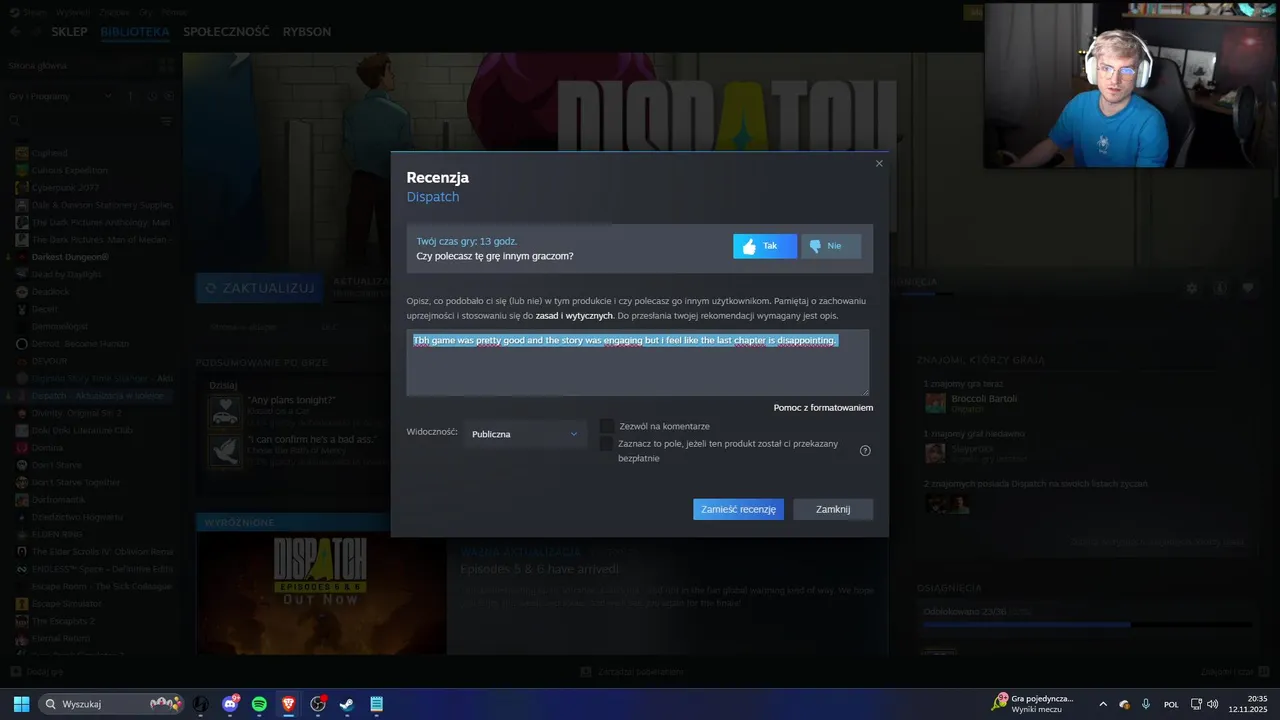1280x720 pixels.
Task: Open "Pomoc z formatowaniem" link
Action: pos(823,408)
